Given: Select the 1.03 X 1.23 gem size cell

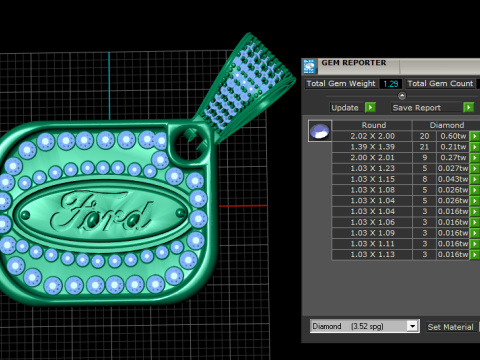Looking at the screenshot, I should point(372,168).
